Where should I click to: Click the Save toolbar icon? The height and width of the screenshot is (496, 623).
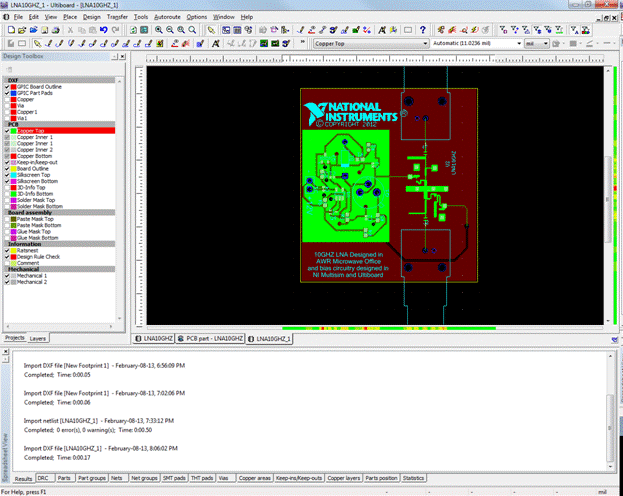(47, 30)
